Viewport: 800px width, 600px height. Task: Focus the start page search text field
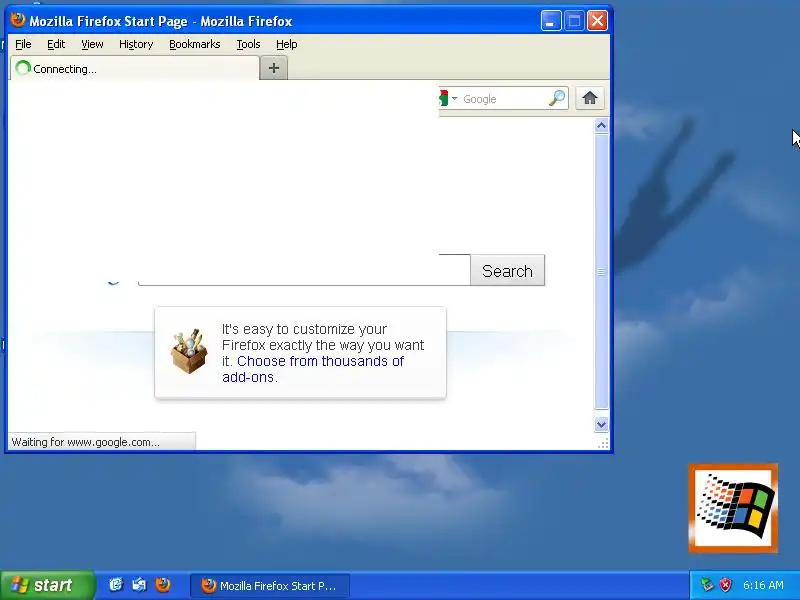[304, 270]
